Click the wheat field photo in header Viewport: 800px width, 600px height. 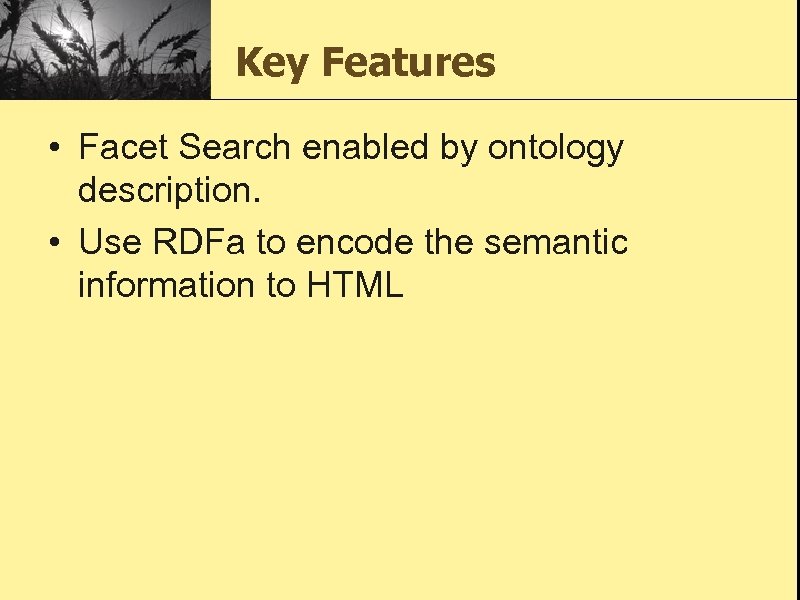[105, 50]
